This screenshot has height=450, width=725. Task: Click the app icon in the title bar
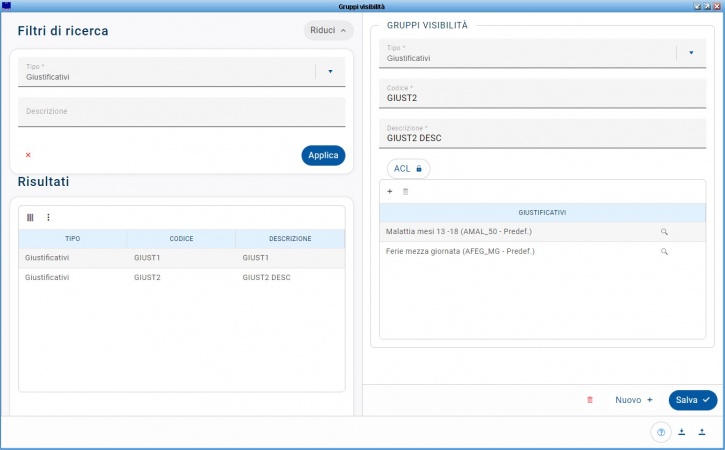[x=6, y=6]
